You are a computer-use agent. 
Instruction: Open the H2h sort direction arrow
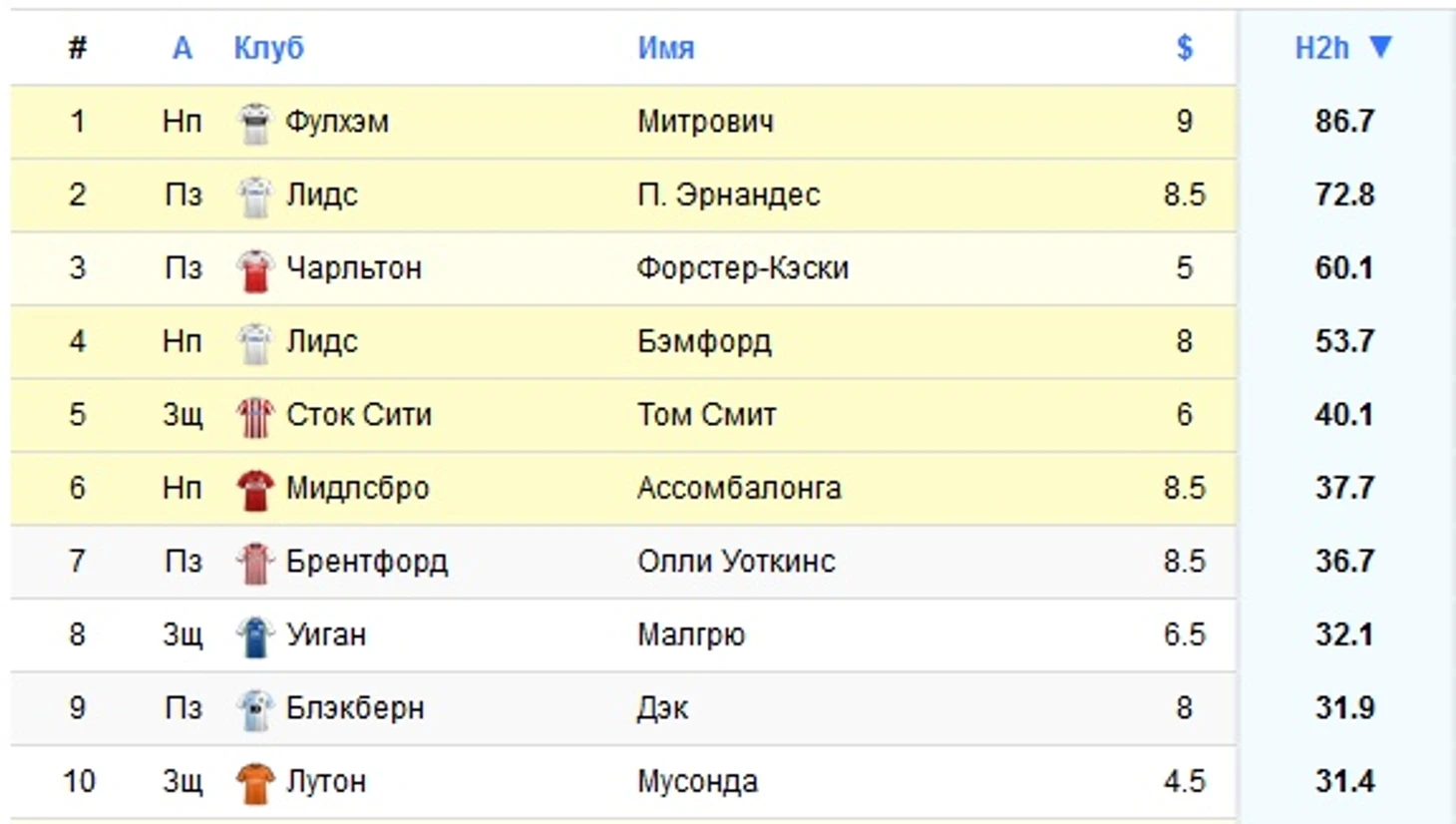tap(1381, 47)
